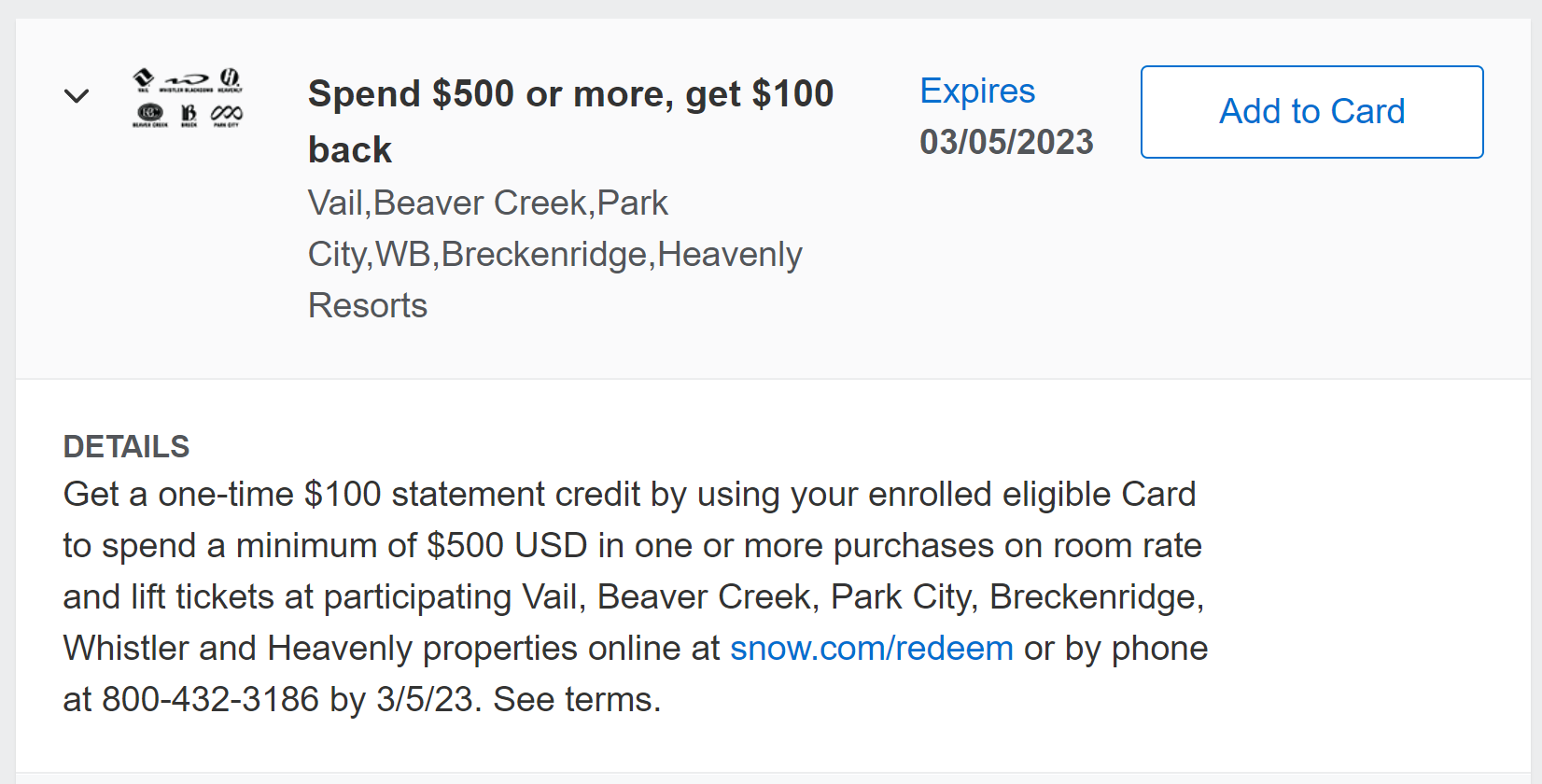Click the Heavenly resort logo
1542x784 pixels.
[x=230, y=80]
